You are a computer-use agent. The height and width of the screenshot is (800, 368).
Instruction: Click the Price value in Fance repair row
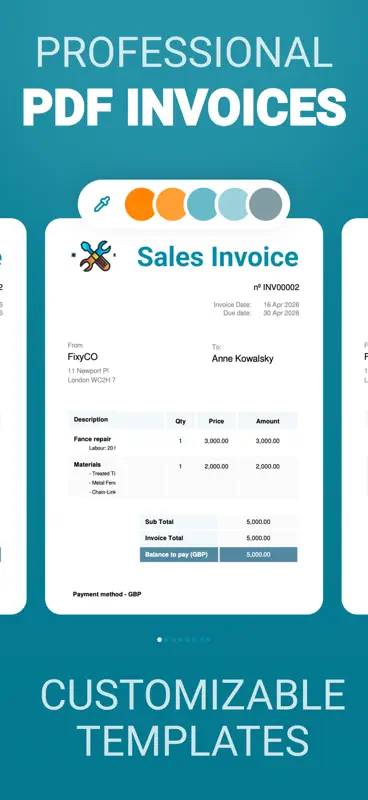[x=216, y=441]
